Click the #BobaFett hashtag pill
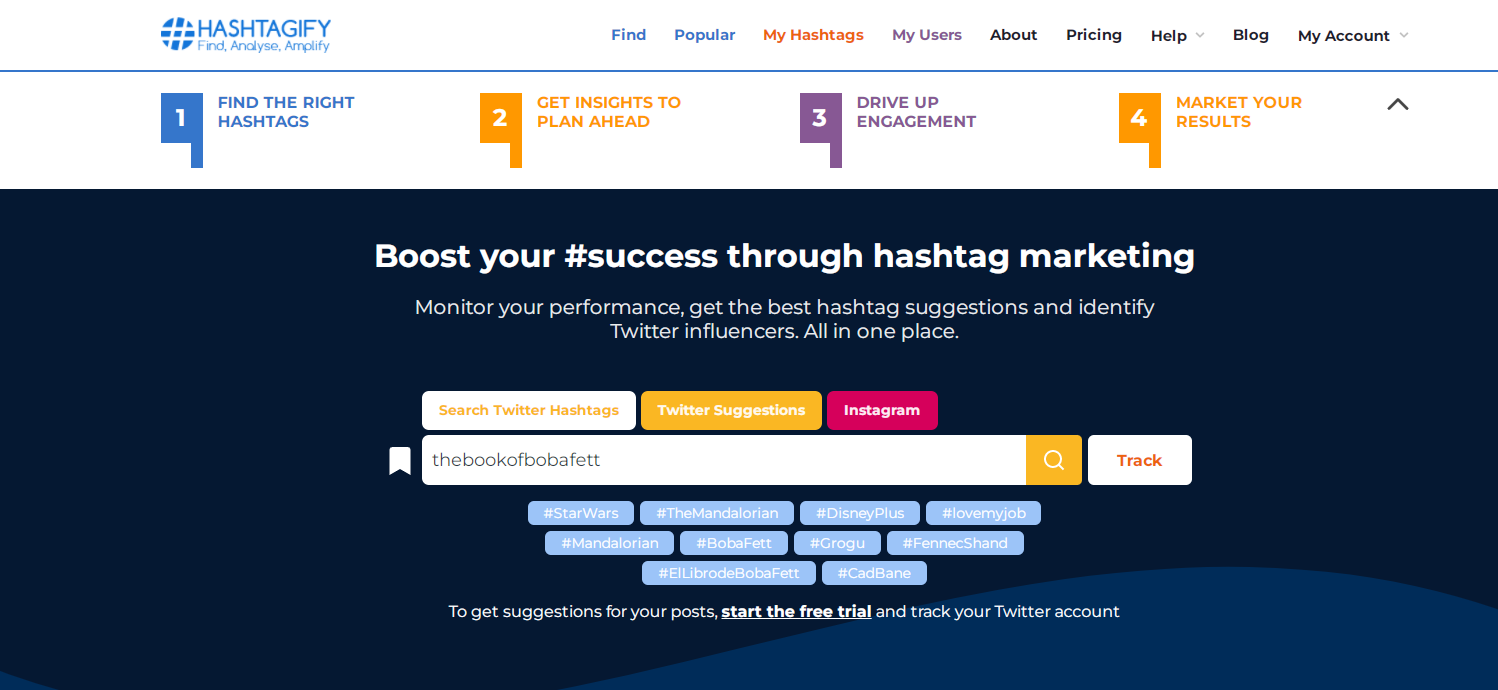Viewport: 1498px width, 690px height. tap(733, 543)
